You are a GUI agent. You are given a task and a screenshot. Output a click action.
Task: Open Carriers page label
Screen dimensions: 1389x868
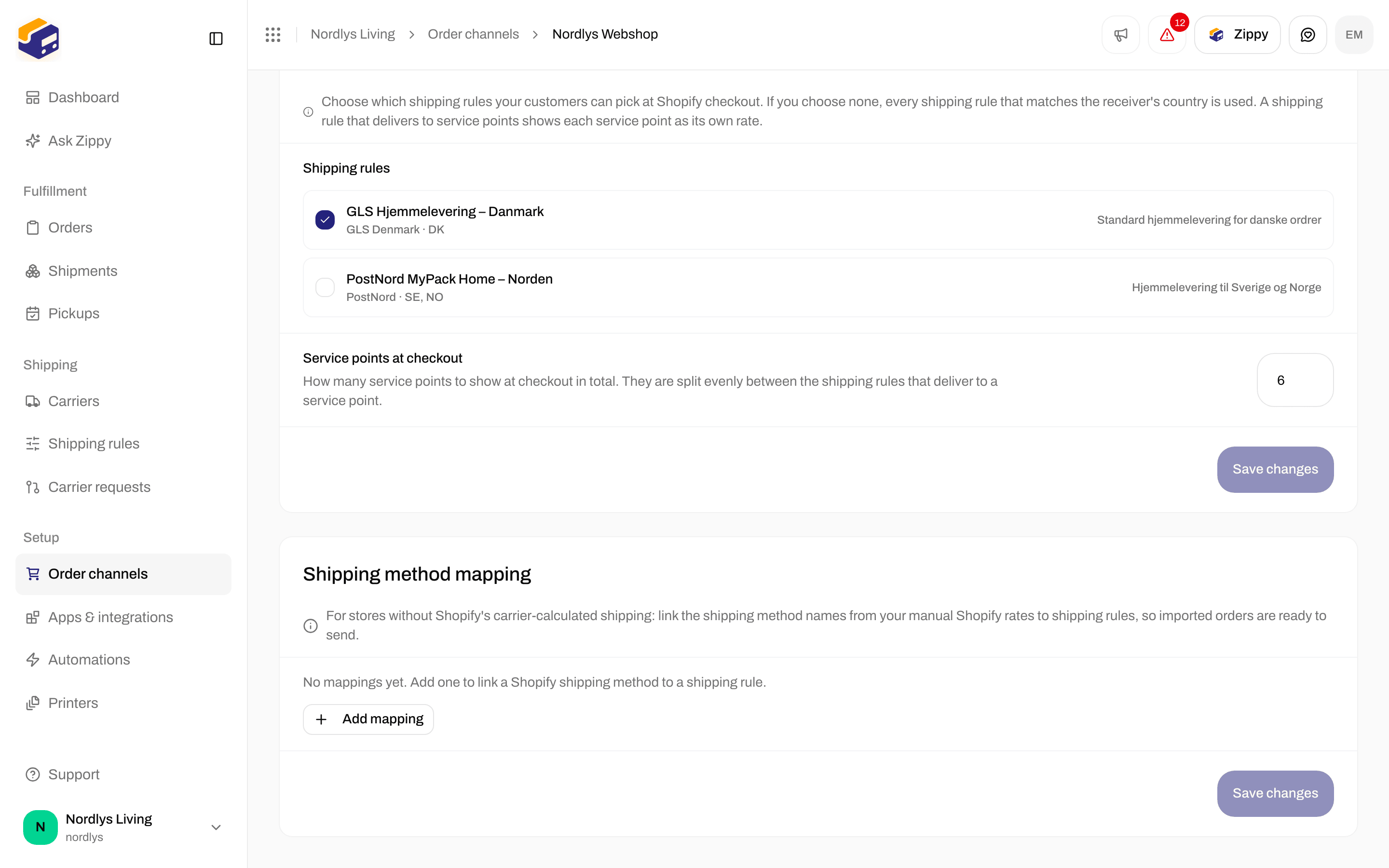click(x=73, y=401)
